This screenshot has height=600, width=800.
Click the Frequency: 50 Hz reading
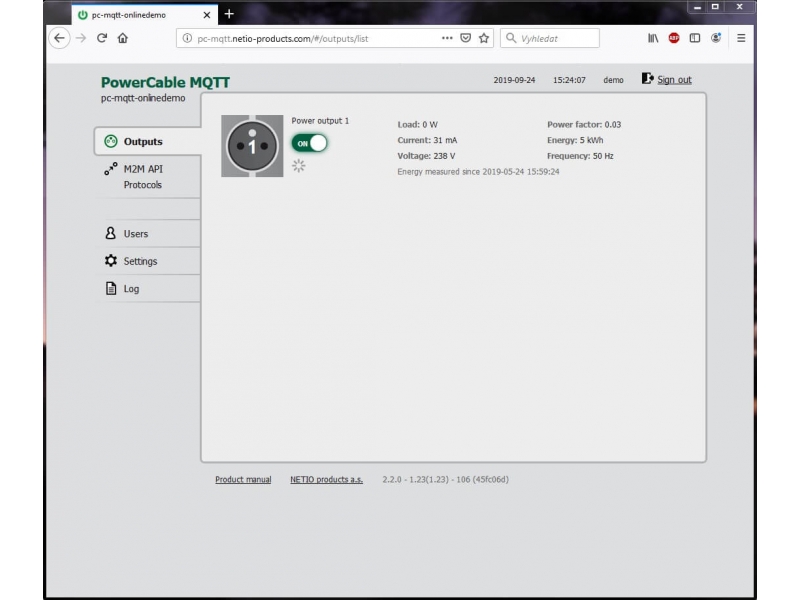pos(580,156)
